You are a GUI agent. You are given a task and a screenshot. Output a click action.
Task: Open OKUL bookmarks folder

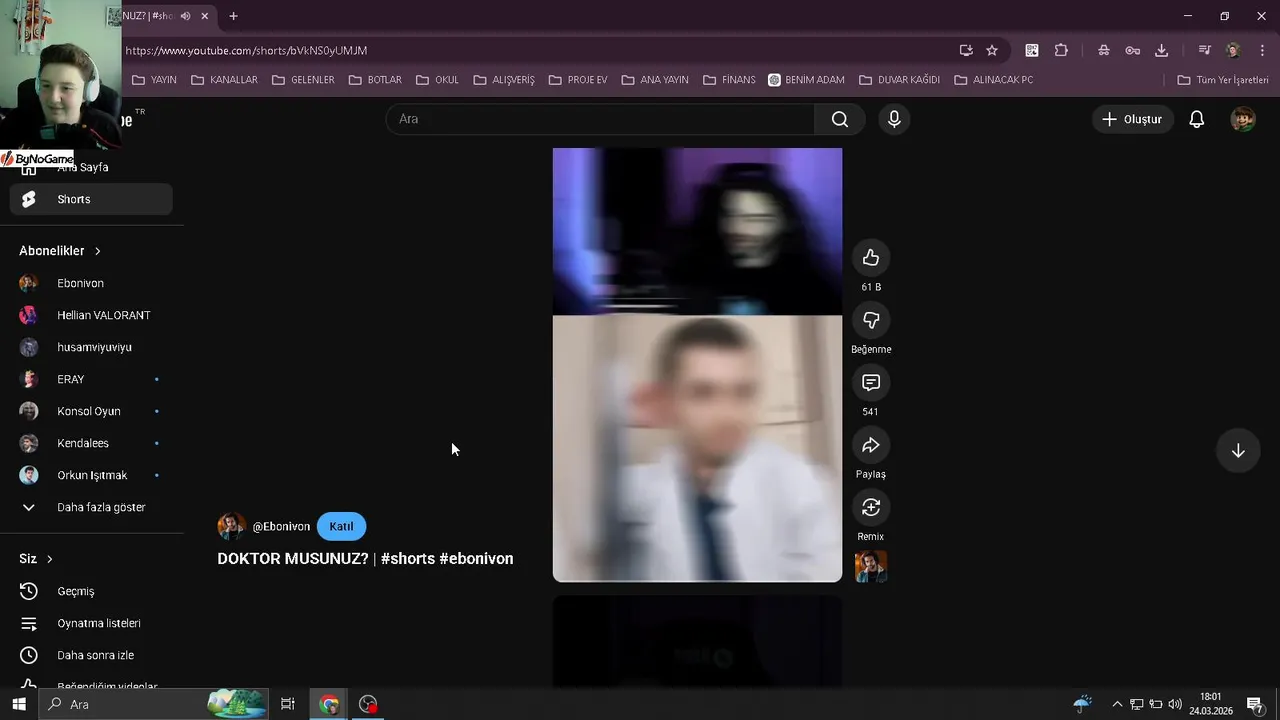pyautogui.click(x=437, y=80)
